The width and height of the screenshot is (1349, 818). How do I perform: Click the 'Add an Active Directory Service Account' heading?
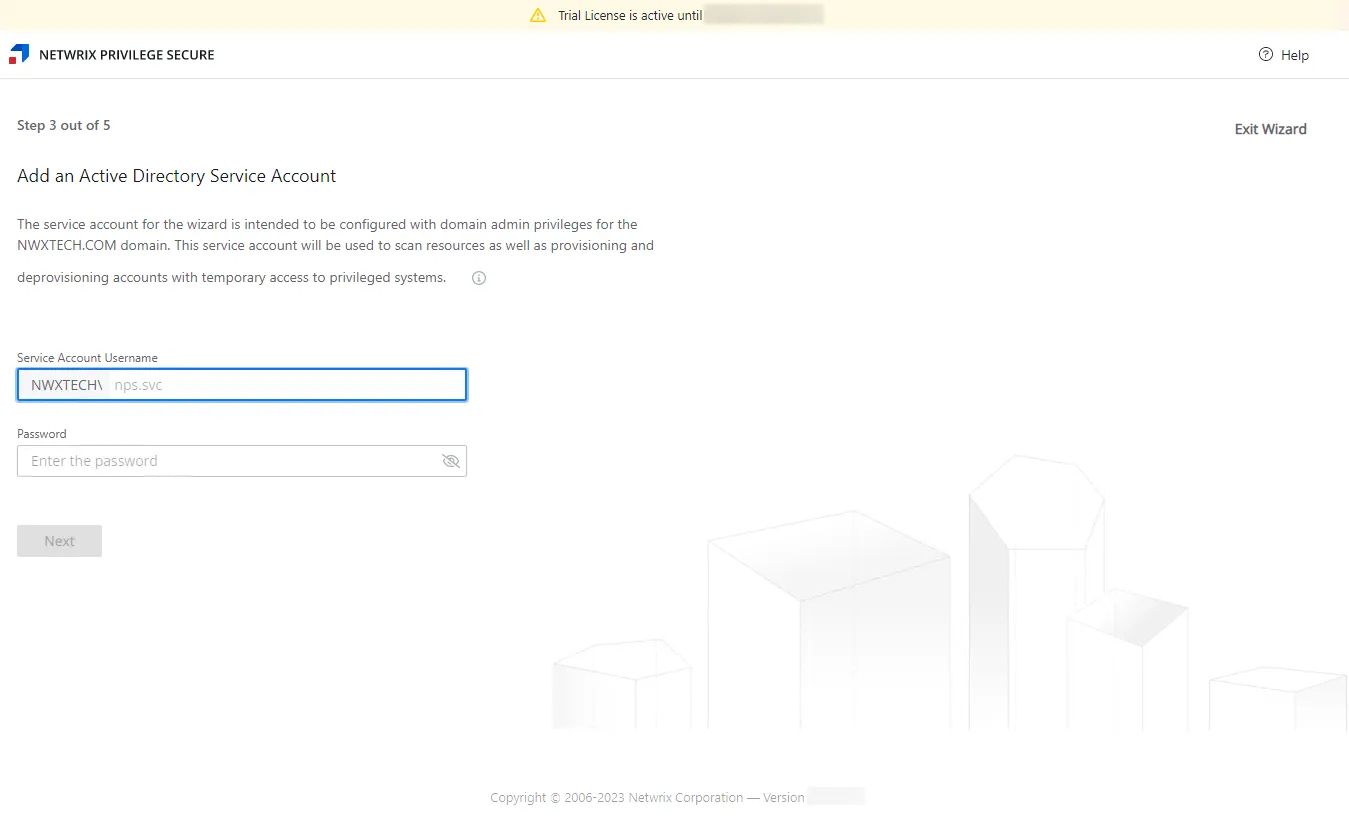[177, 176]
